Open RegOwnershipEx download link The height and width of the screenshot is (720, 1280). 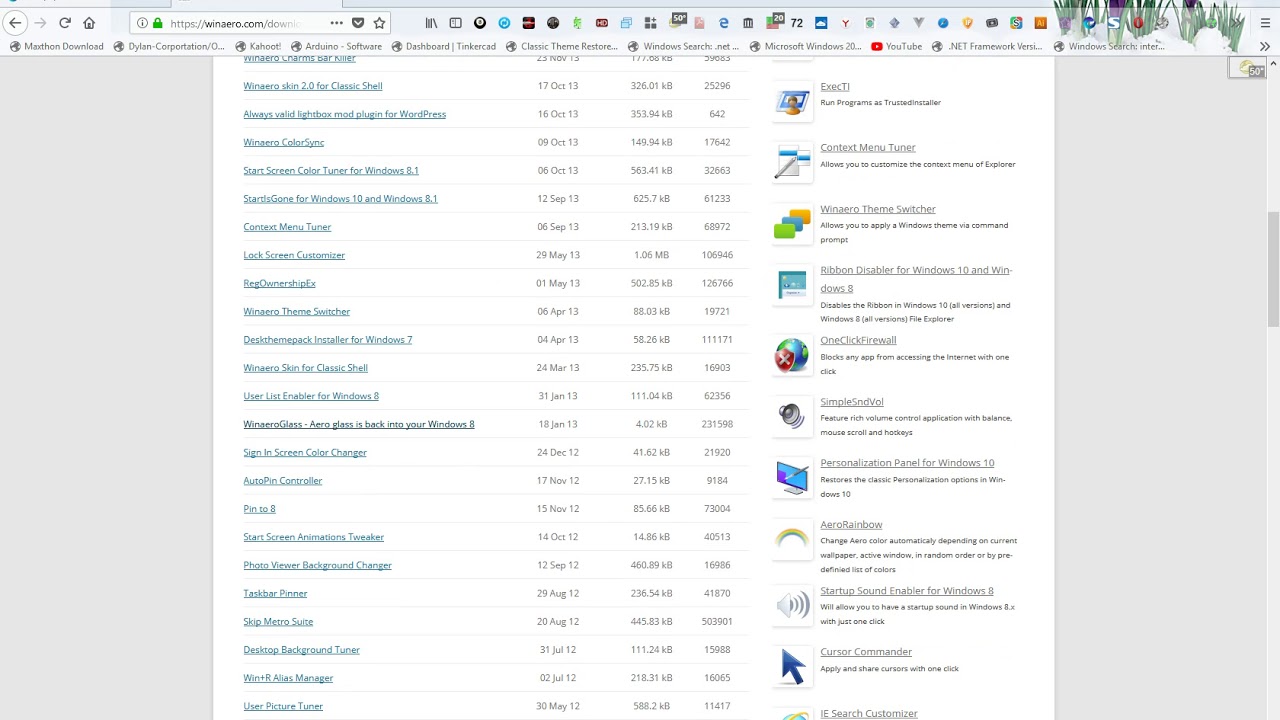tap(279, 283)
